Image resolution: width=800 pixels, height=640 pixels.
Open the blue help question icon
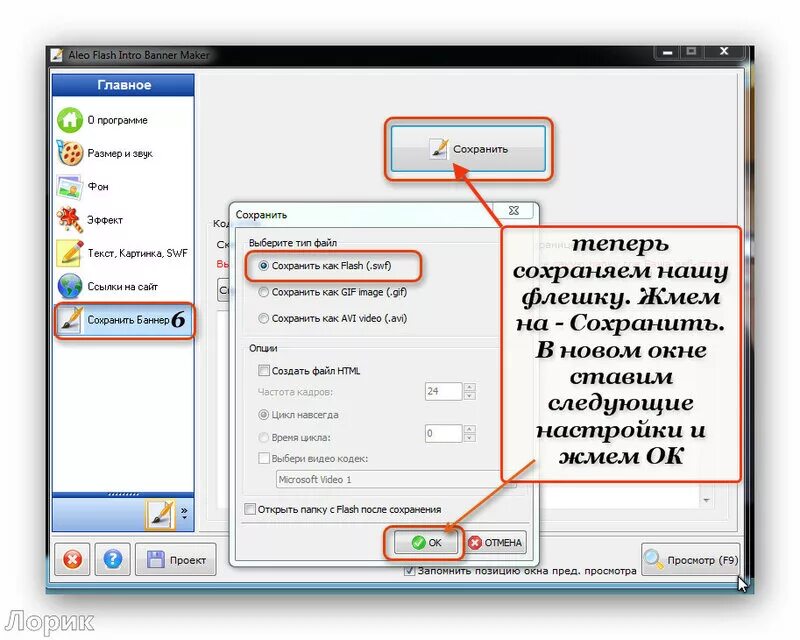(x=112, y=559)
